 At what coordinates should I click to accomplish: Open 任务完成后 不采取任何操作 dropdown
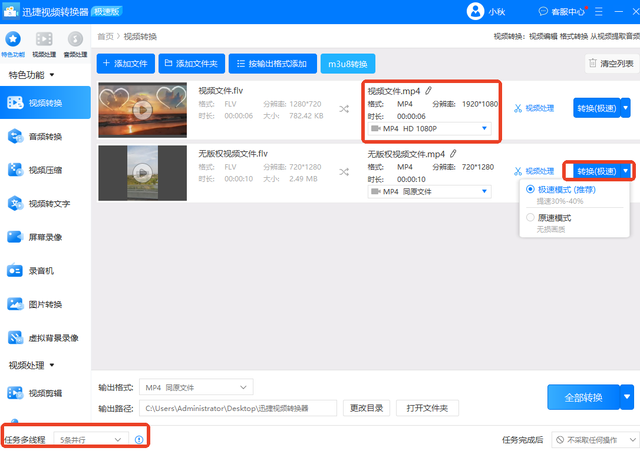point(595,440)
